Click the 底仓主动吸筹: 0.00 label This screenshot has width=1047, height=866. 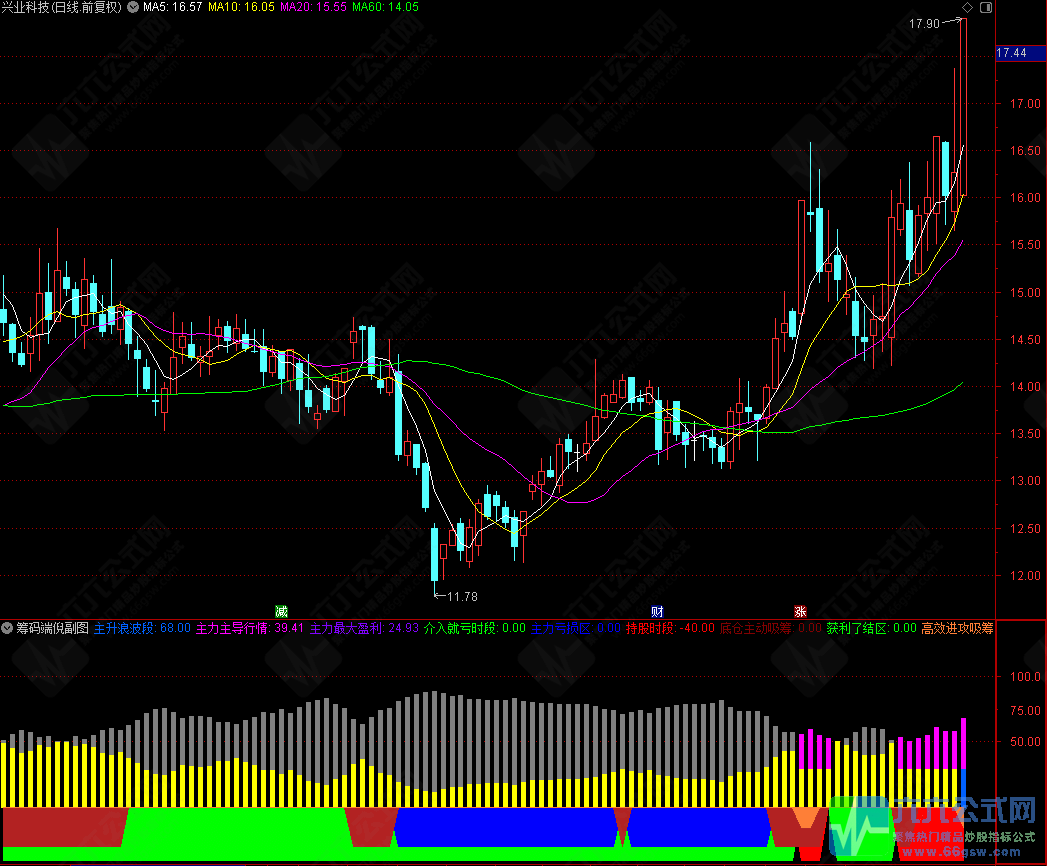tap(771, 628)
